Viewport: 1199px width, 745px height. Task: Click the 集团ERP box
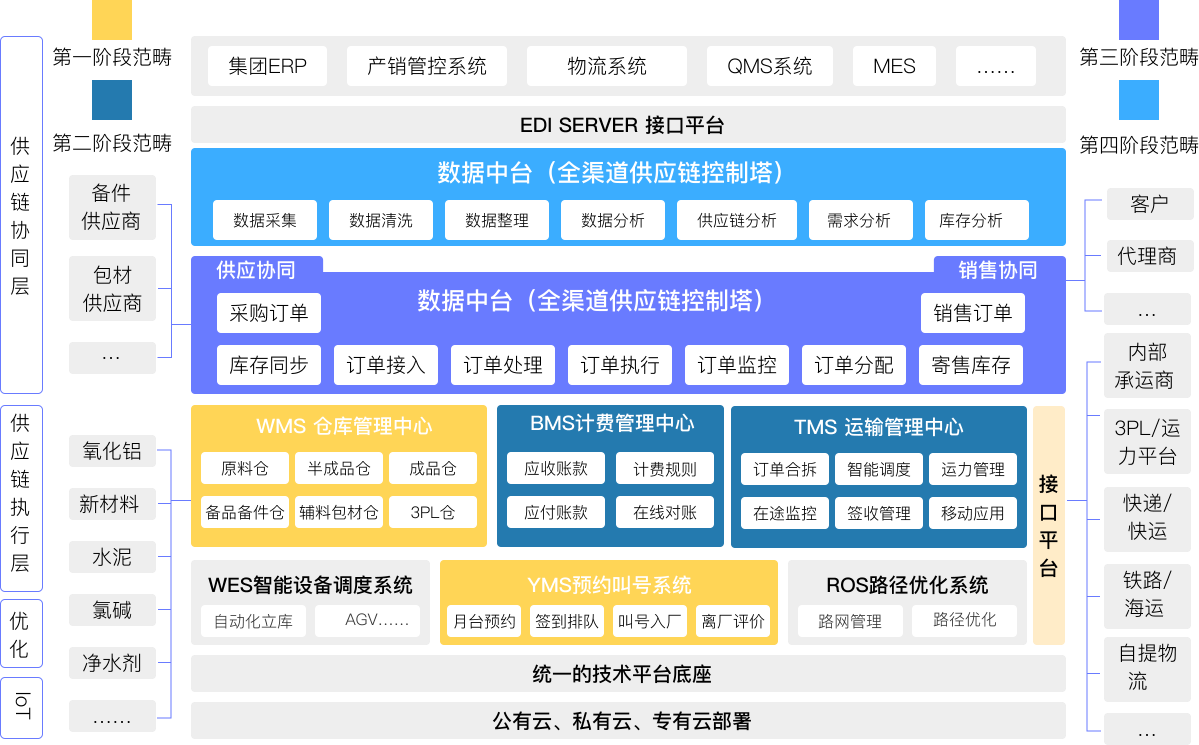267,67
